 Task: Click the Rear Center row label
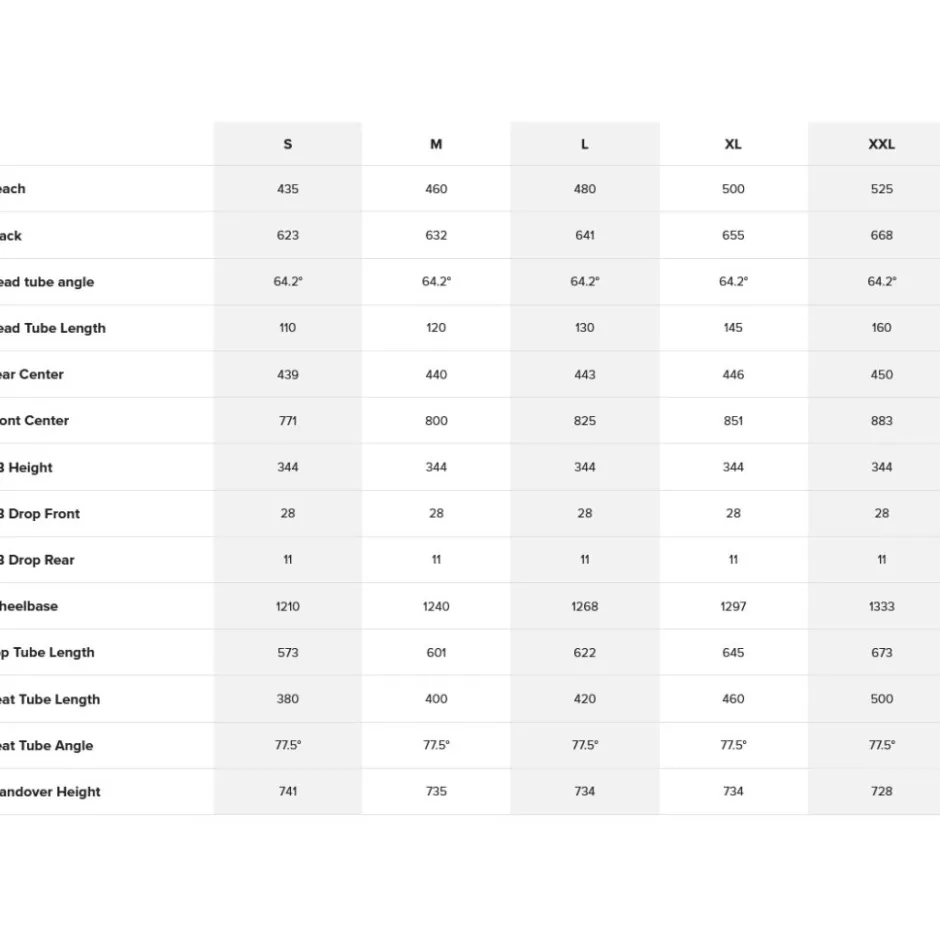coord(32,374)
